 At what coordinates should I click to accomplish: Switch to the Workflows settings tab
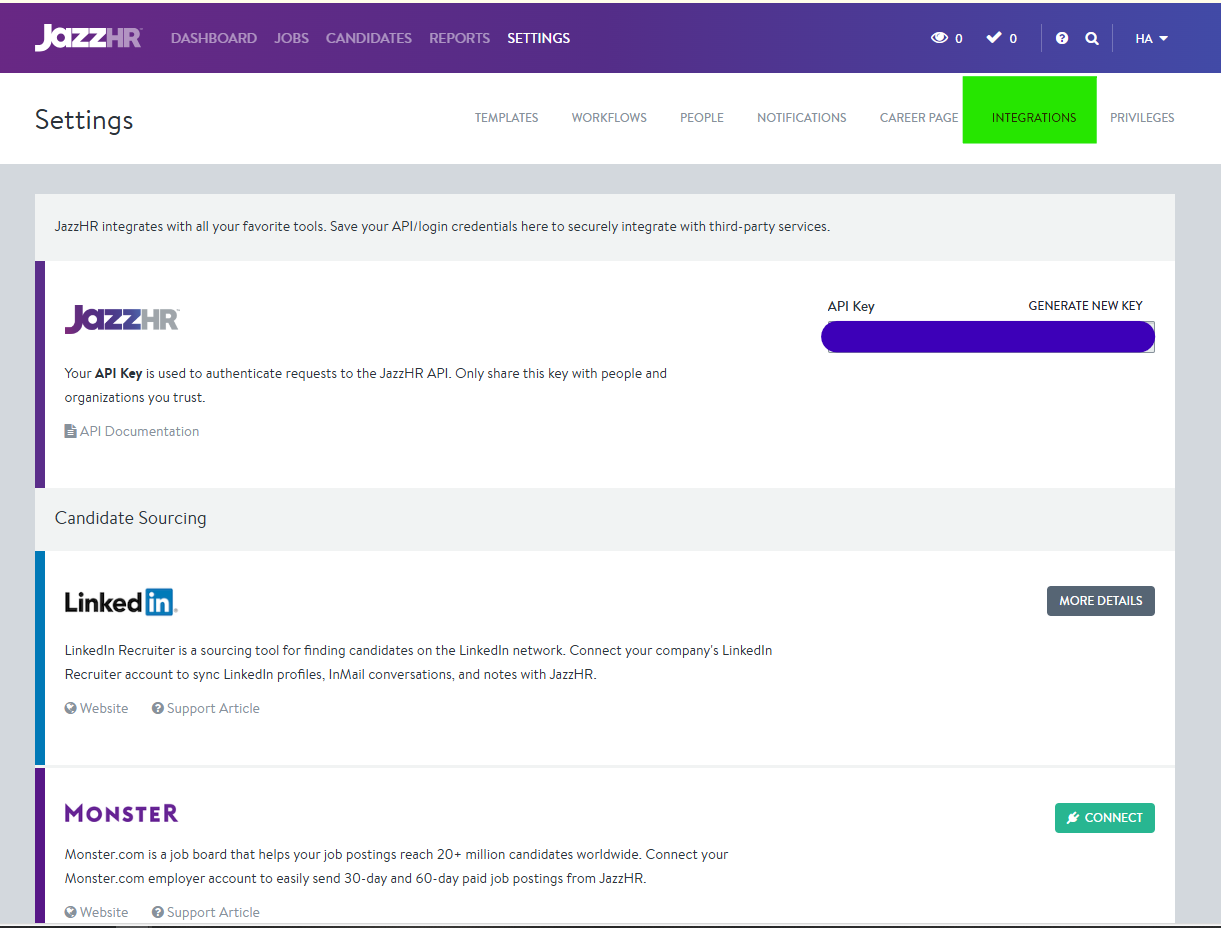[609, 118]
